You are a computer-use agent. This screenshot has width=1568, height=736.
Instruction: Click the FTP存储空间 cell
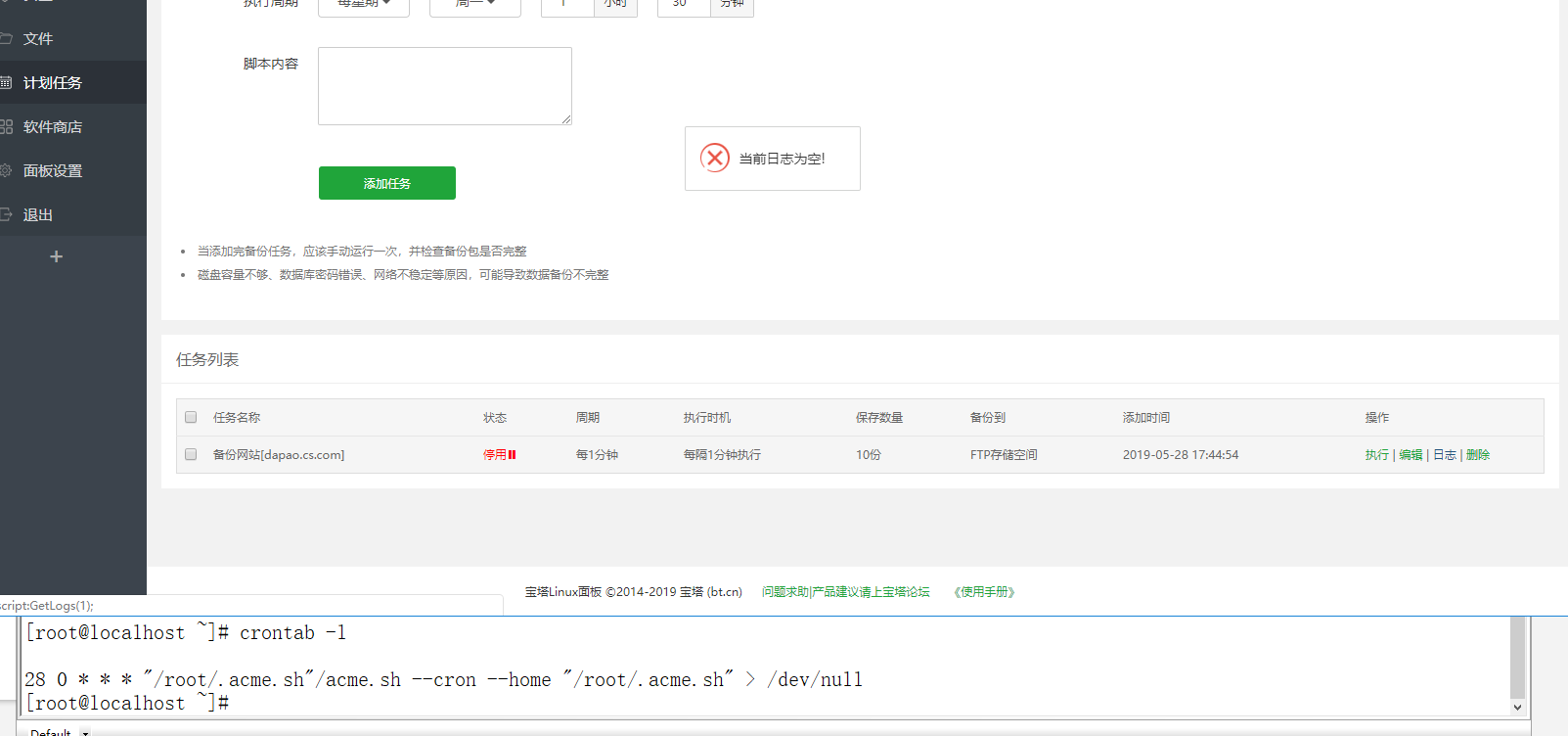[x=1004, y=455]
